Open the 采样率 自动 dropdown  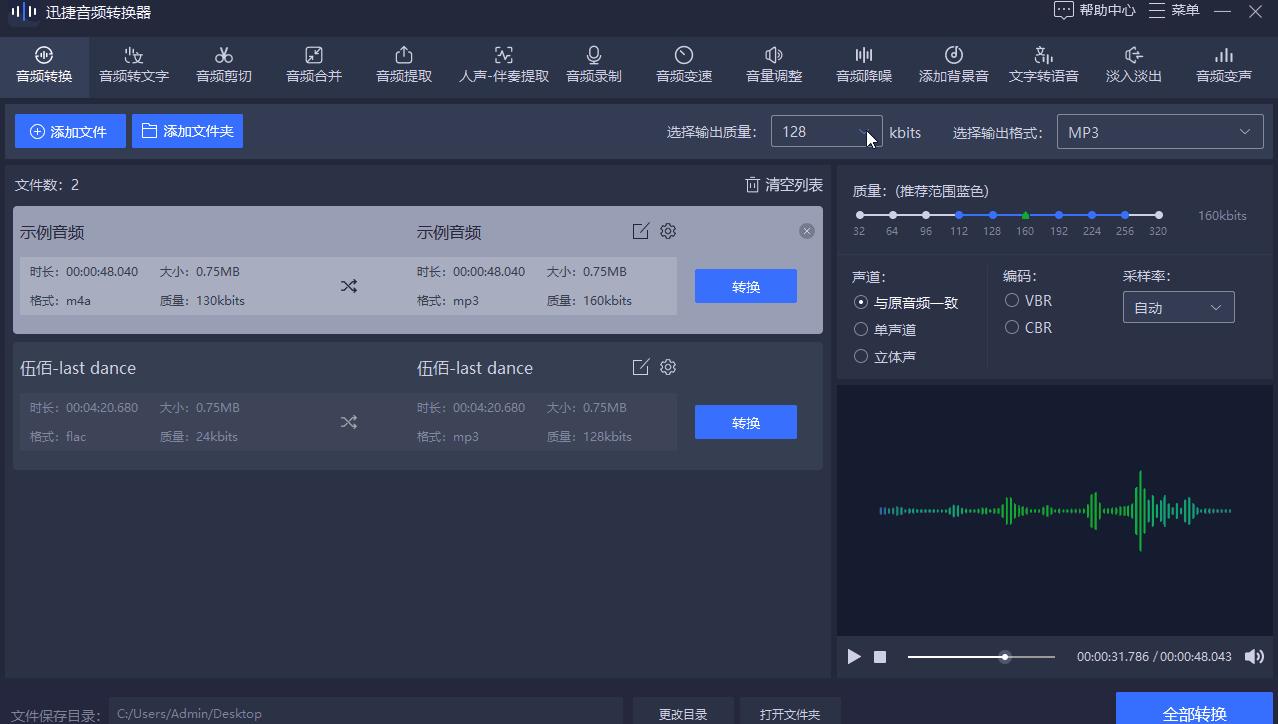tap(1178, 307)
